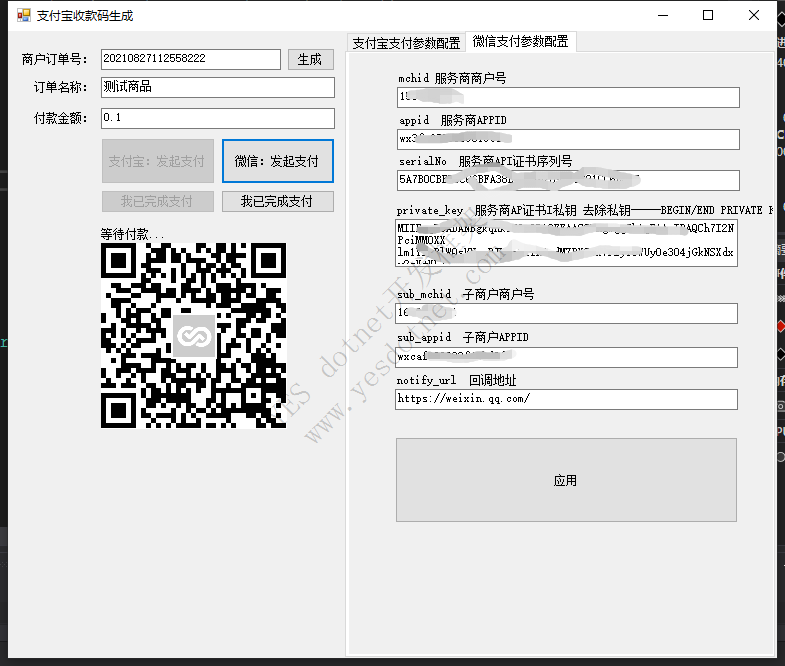Viewport: 785px width, 666px height.
Task: Click the serialNo certificate serial field
Action: click(568, 180)
